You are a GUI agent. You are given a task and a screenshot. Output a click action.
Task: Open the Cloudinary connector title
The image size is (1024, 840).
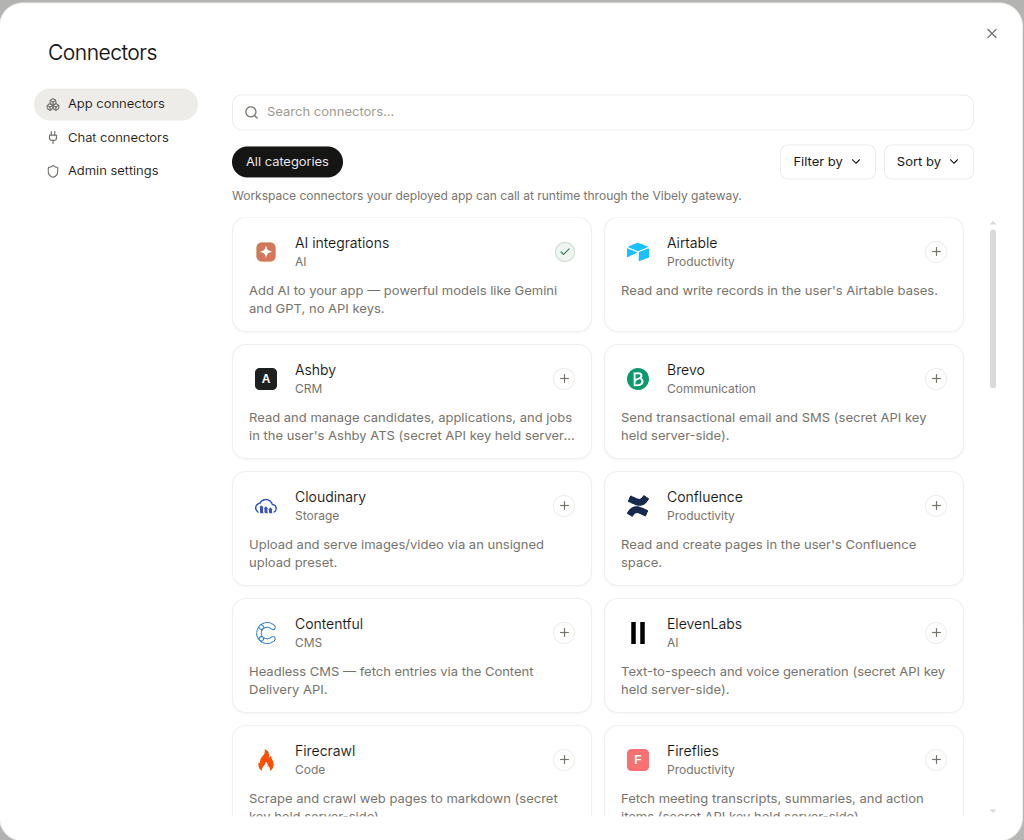coord(330,497)
